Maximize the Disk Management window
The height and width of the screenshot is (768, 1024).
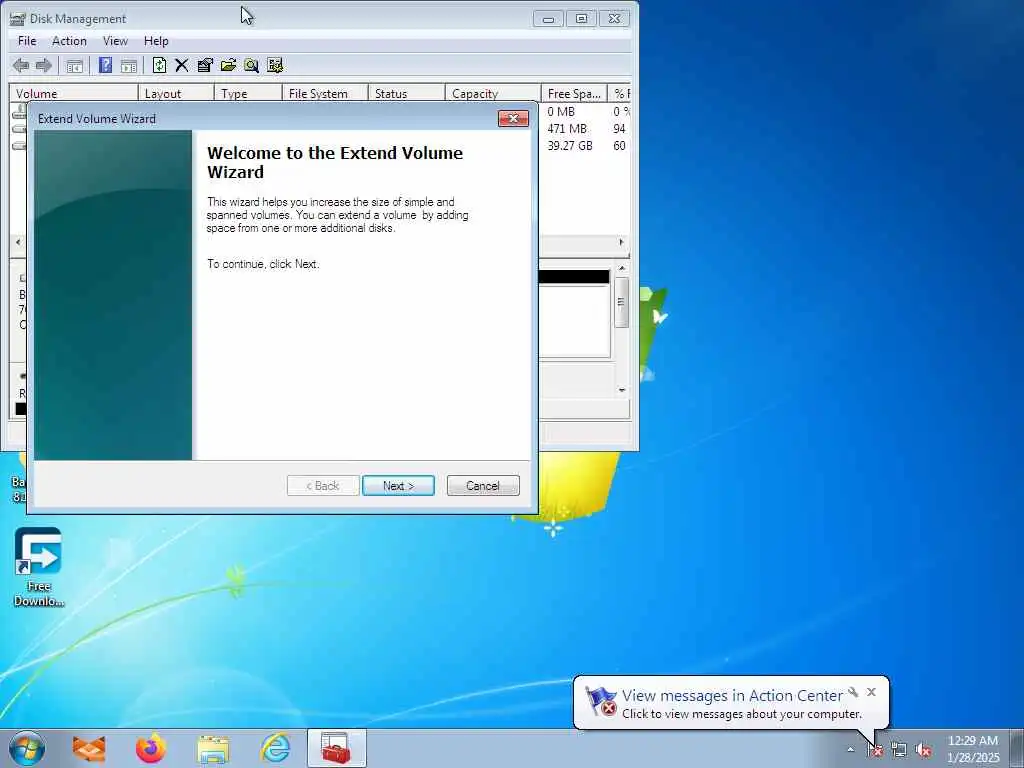[581, 19]
